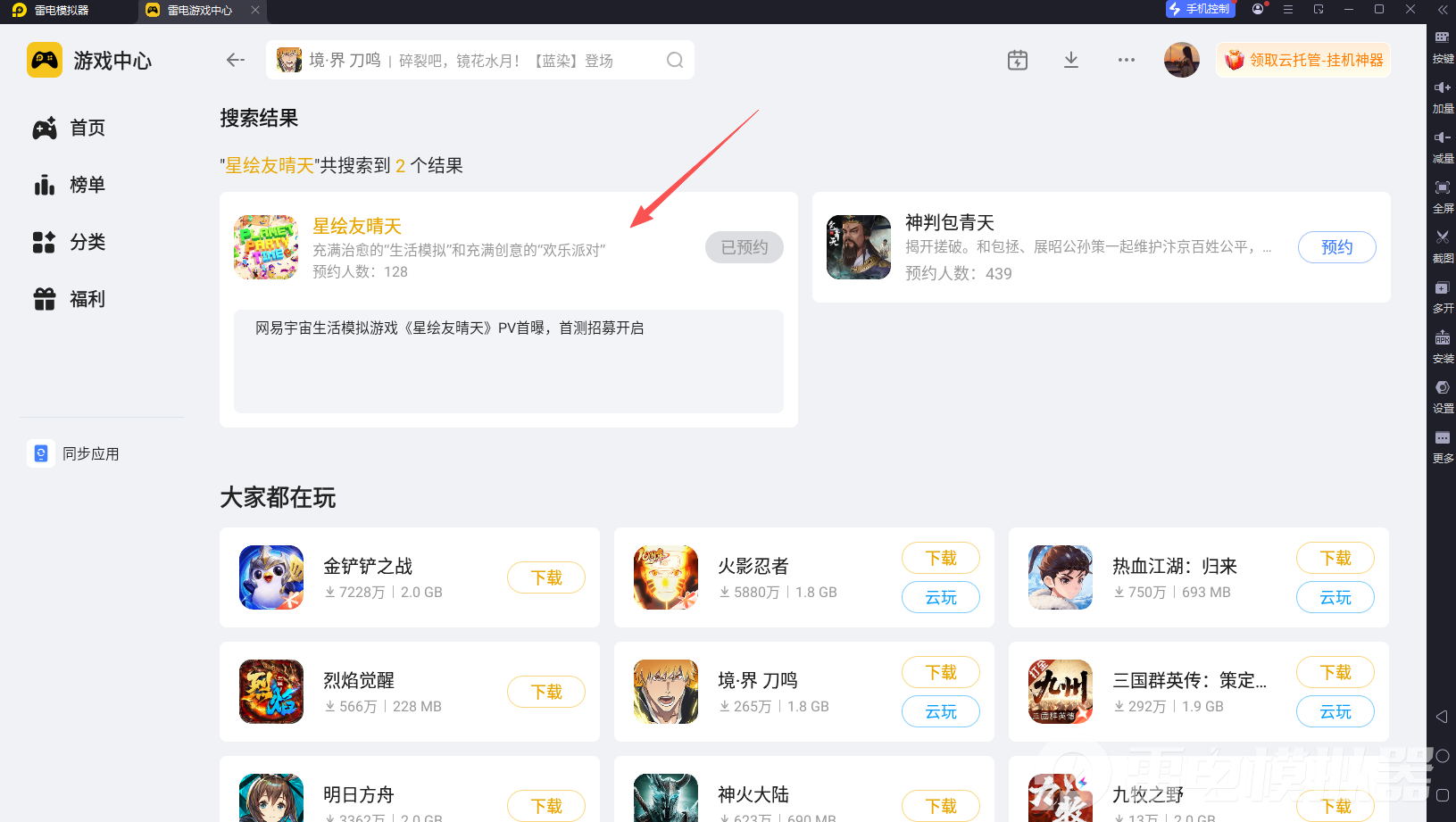Open the download manager icon

point(1071,60)
